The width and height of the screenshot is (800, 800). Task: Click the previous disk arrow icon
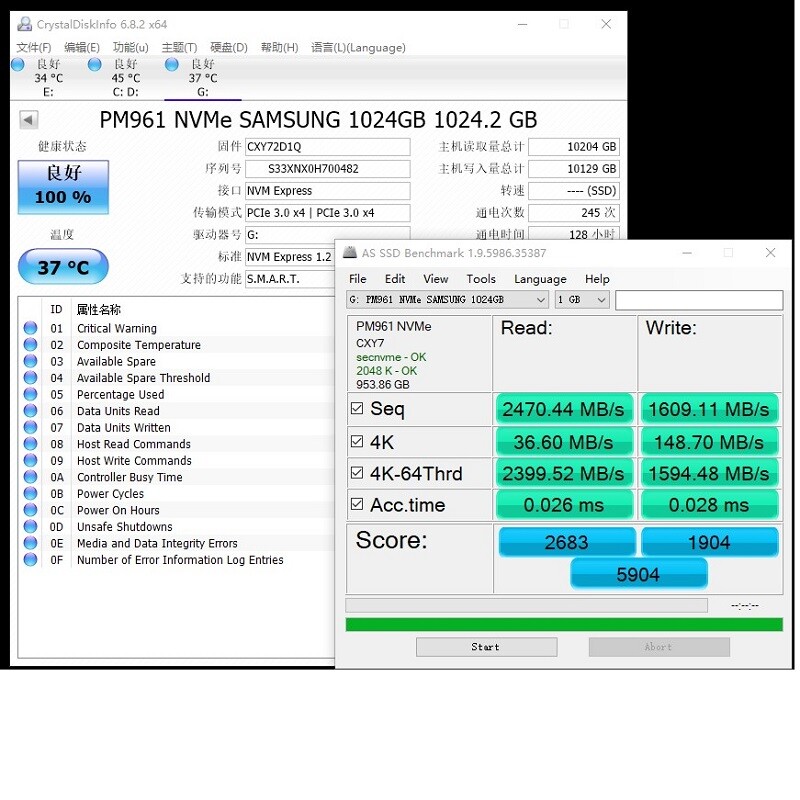pyautogui.click(x=29, y=120)
